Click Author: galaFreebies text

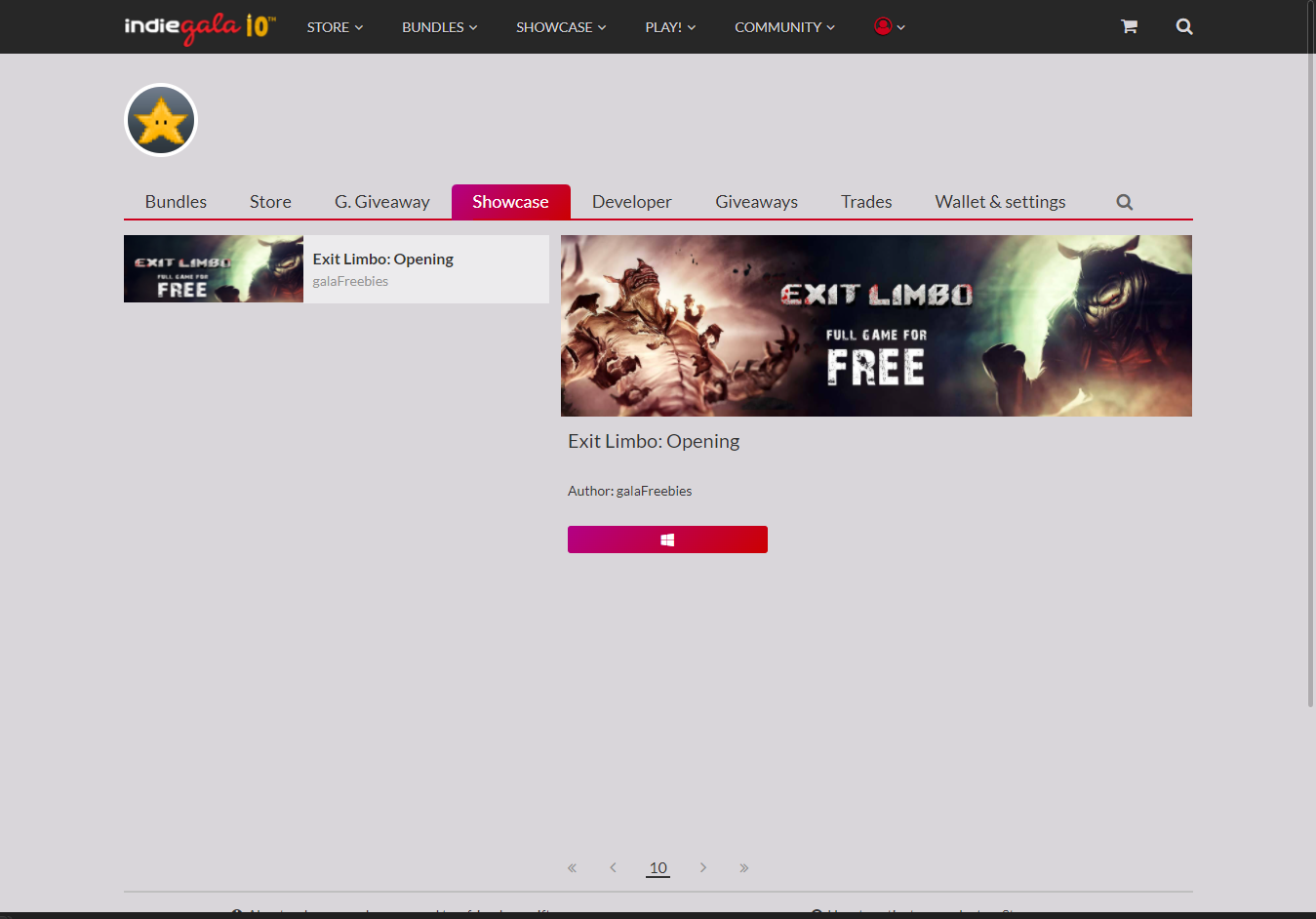point(629,491)
